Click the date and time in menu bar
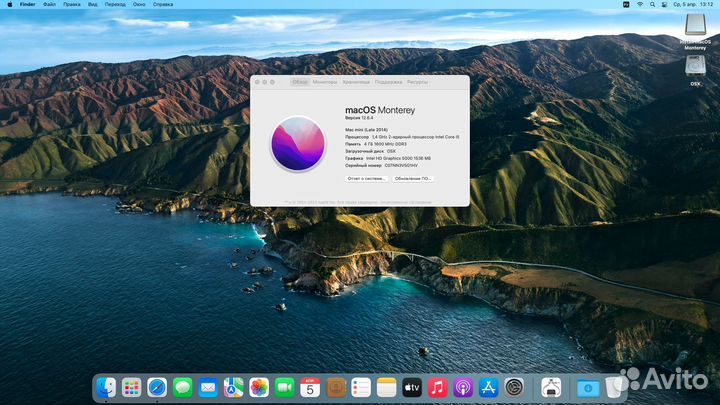Viewport: 720px width, 405px height. tap(693, 4)
